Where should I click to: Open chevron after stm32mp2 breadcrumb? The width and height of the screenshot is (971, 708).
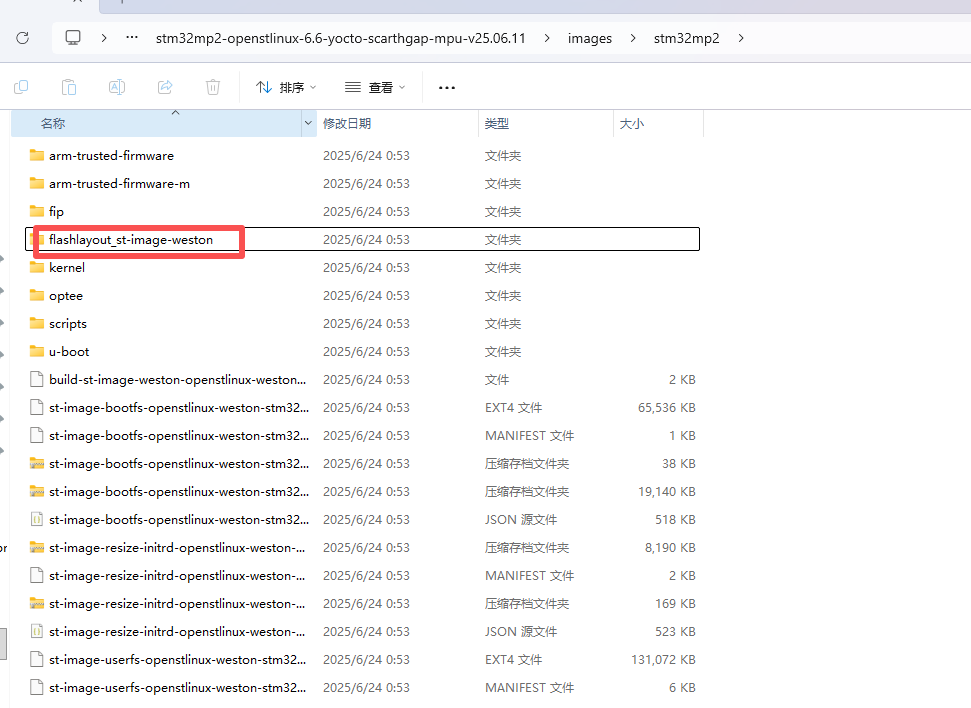[741, 38]
